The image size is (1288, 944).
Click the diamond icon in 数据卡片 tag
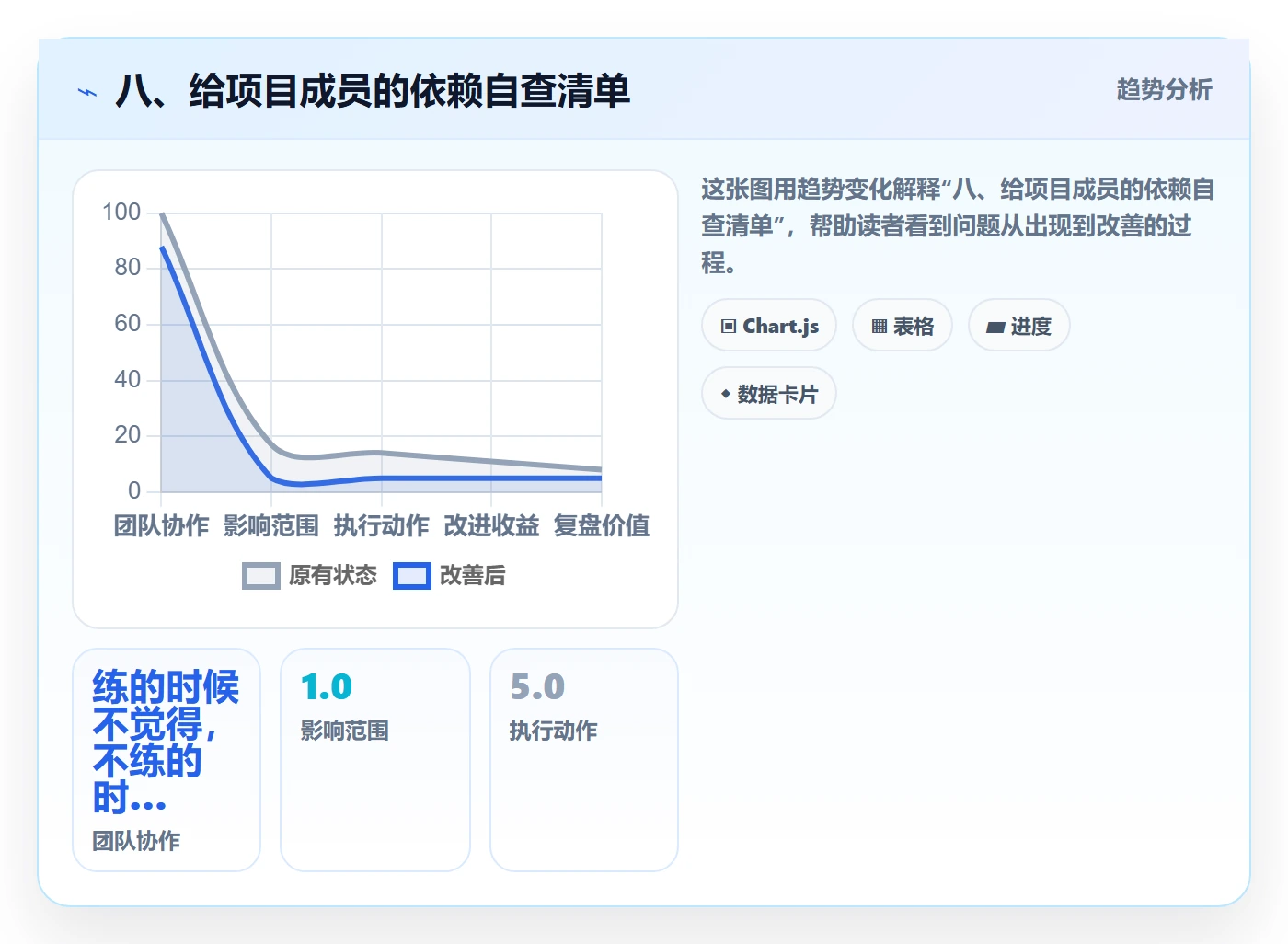coord(726,394)
